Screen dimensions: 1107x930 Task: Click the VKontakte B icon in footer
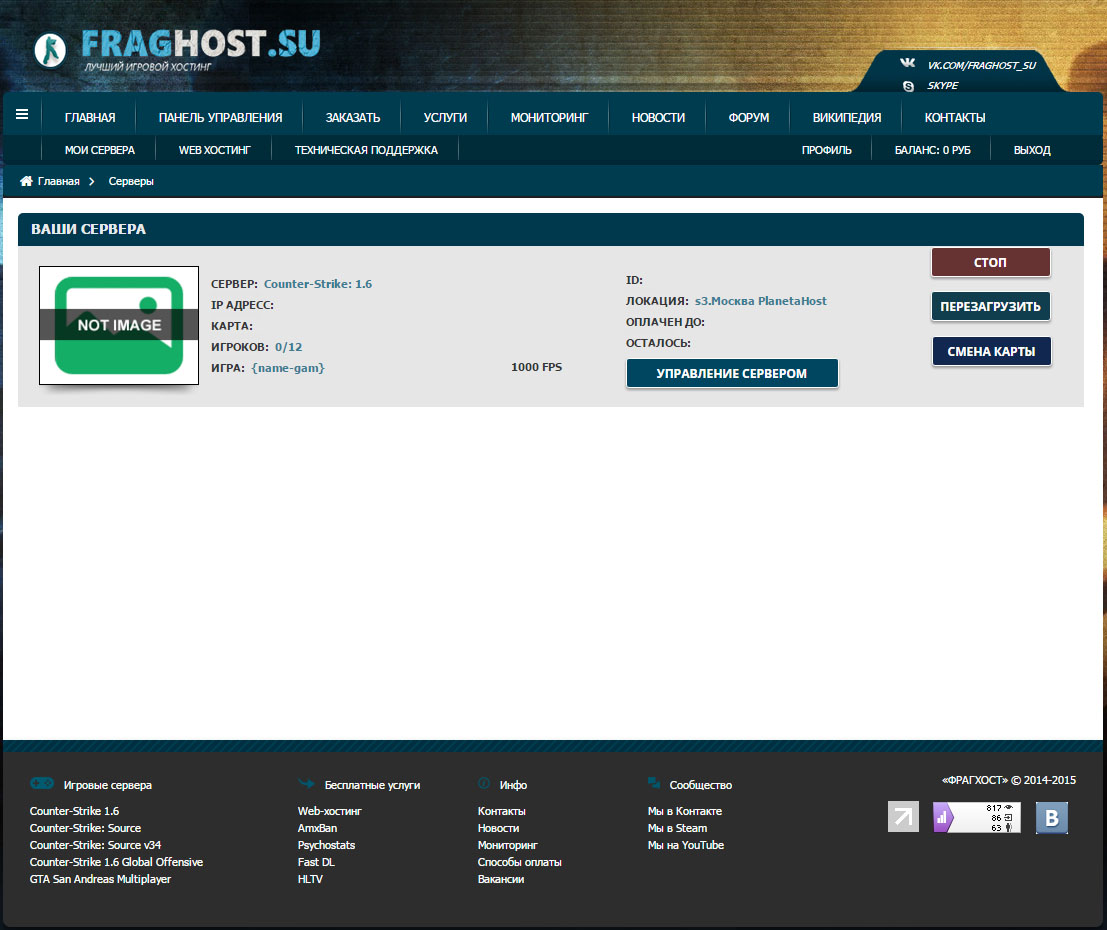(1051, 818)
